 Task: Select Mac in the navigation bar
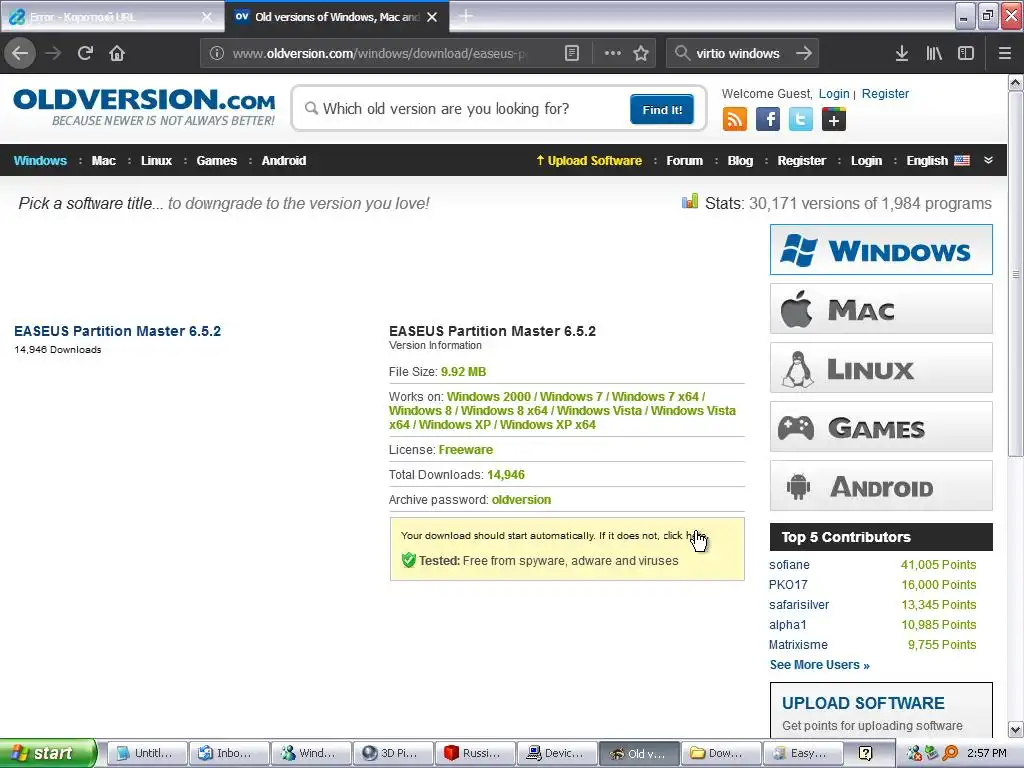(103, 161)
